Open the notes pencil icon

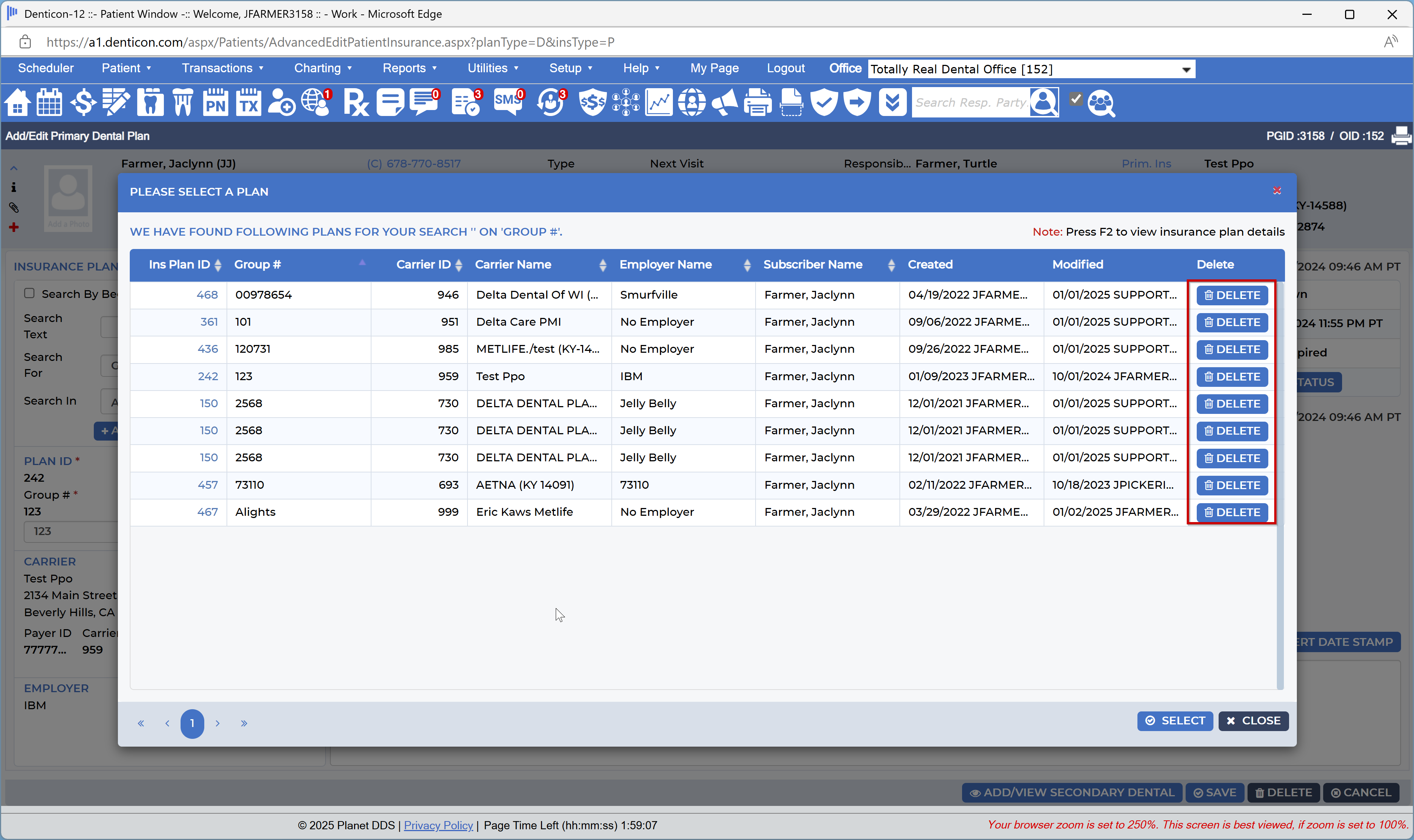[x=116, y=103]
